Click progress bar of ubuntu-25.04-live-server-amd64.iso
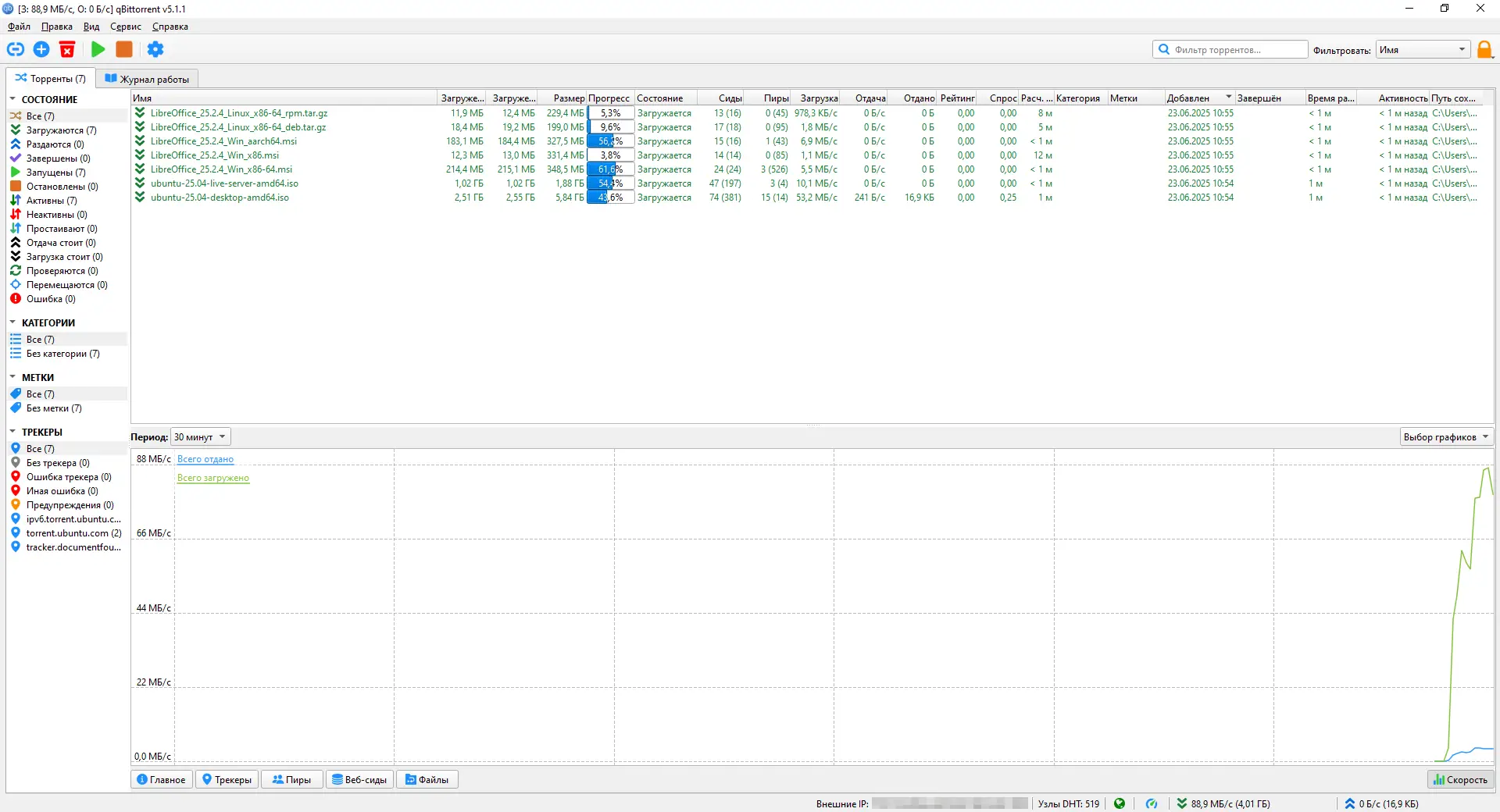 coord(610,183)
